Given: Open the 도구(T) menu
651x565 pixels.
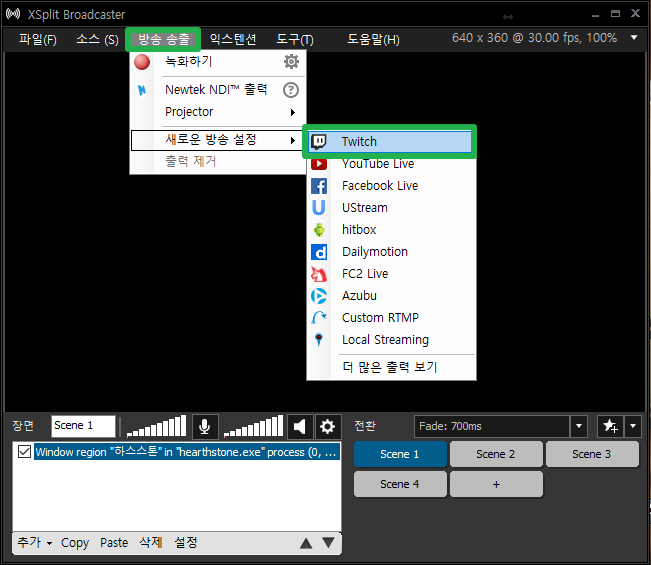Looking at the screenshot, I should pyautogui.click(x=295, y=39).
